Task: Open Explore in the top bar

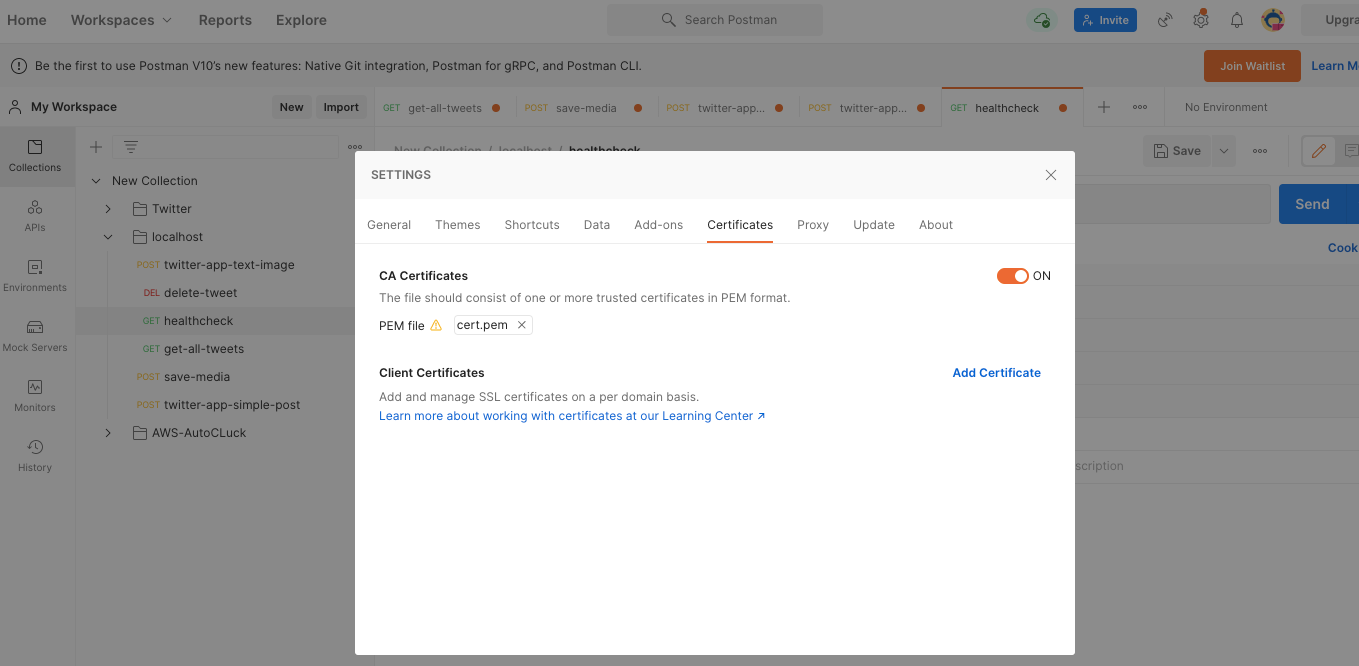Action: [x=301, y=20]
